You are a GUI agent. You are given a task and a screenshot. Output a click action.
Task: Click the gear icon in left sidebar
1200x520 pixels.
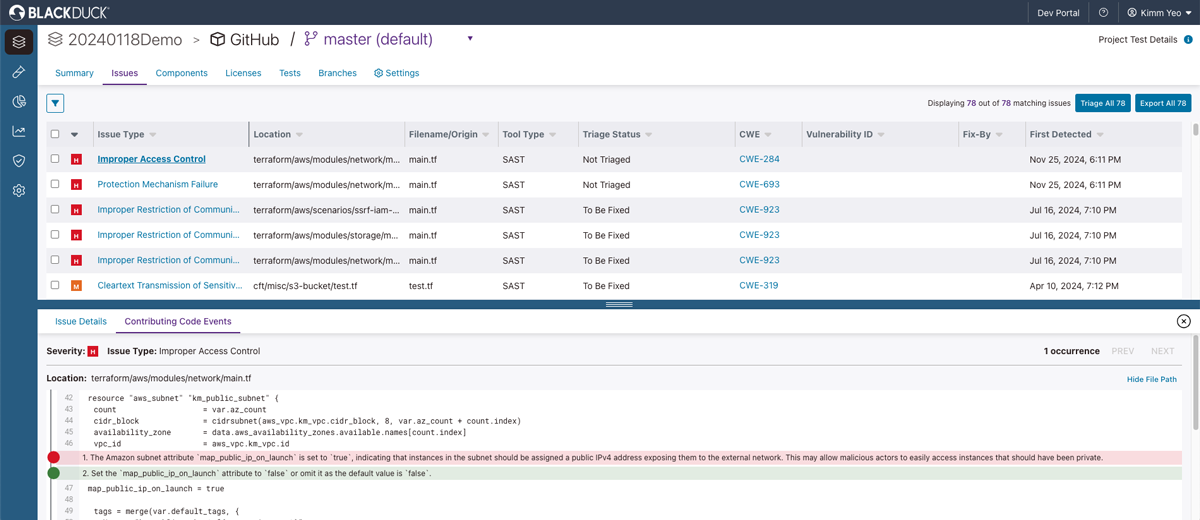(19, 190)
